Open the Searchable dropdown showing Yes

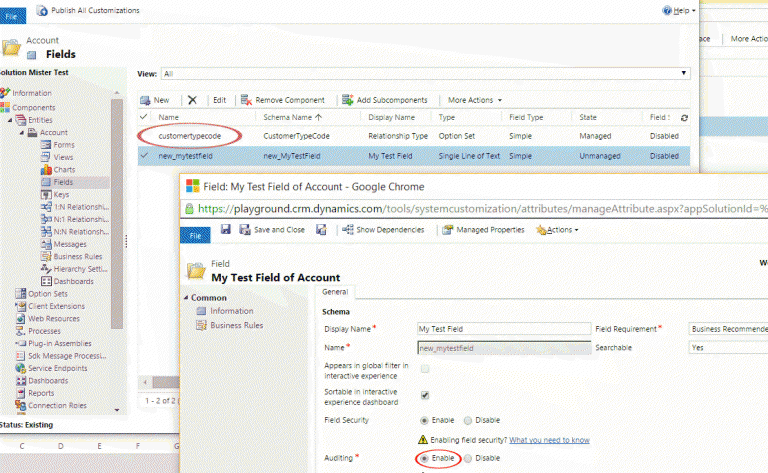pyautogui.click(x=728, y=348)
